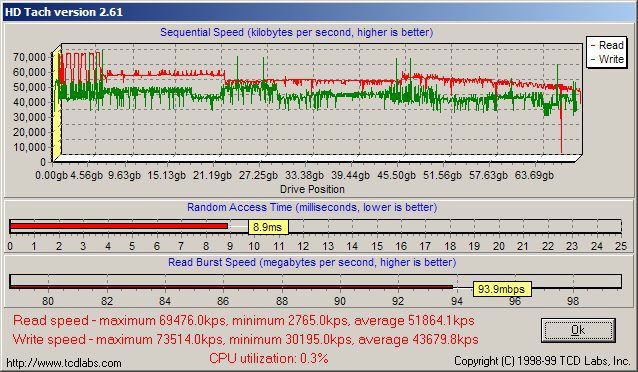This screenshot has height=372, width=638.
Task: Click the 40,000 y-axis label
Action: [29, 102]
